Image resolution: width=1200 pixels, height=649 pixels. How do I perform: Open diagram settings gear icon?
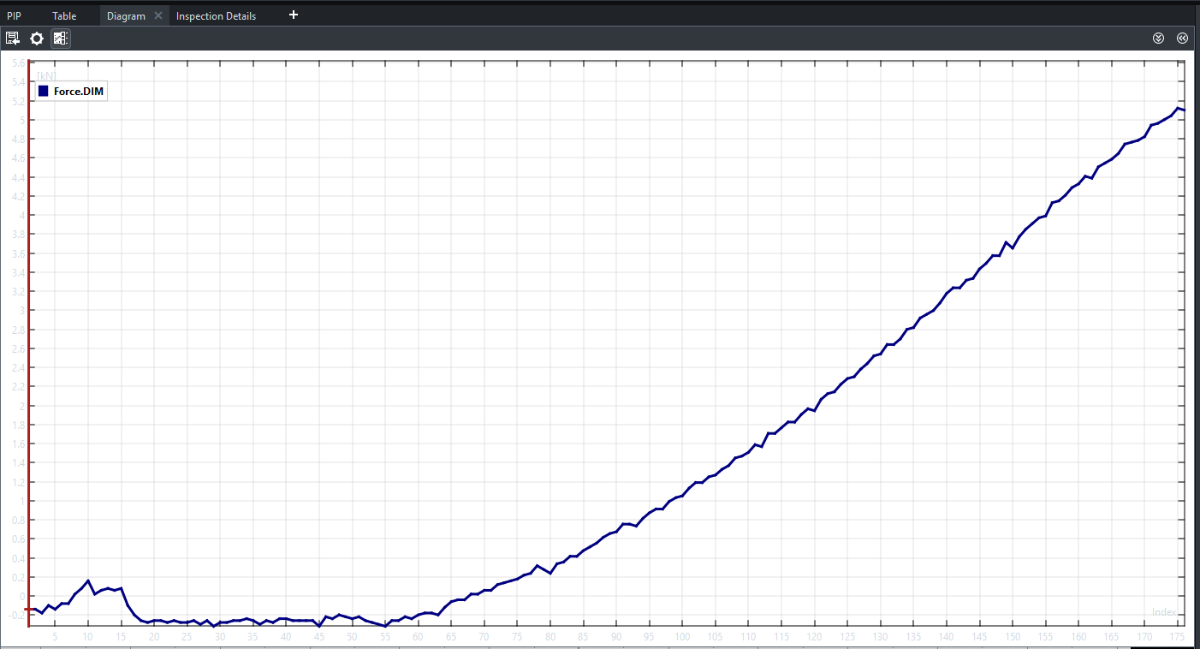tap(37, 39)
